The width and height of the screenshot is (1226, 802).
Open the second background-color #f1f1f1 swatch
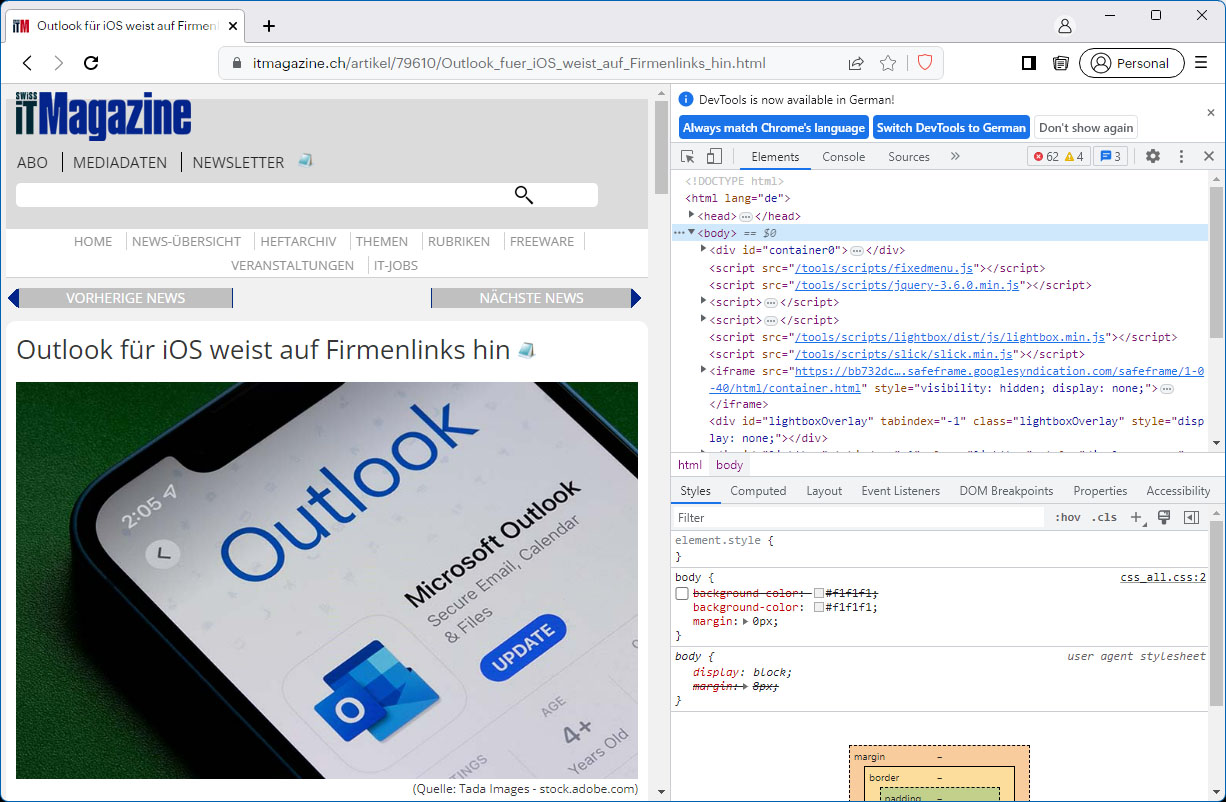(819, 607)
